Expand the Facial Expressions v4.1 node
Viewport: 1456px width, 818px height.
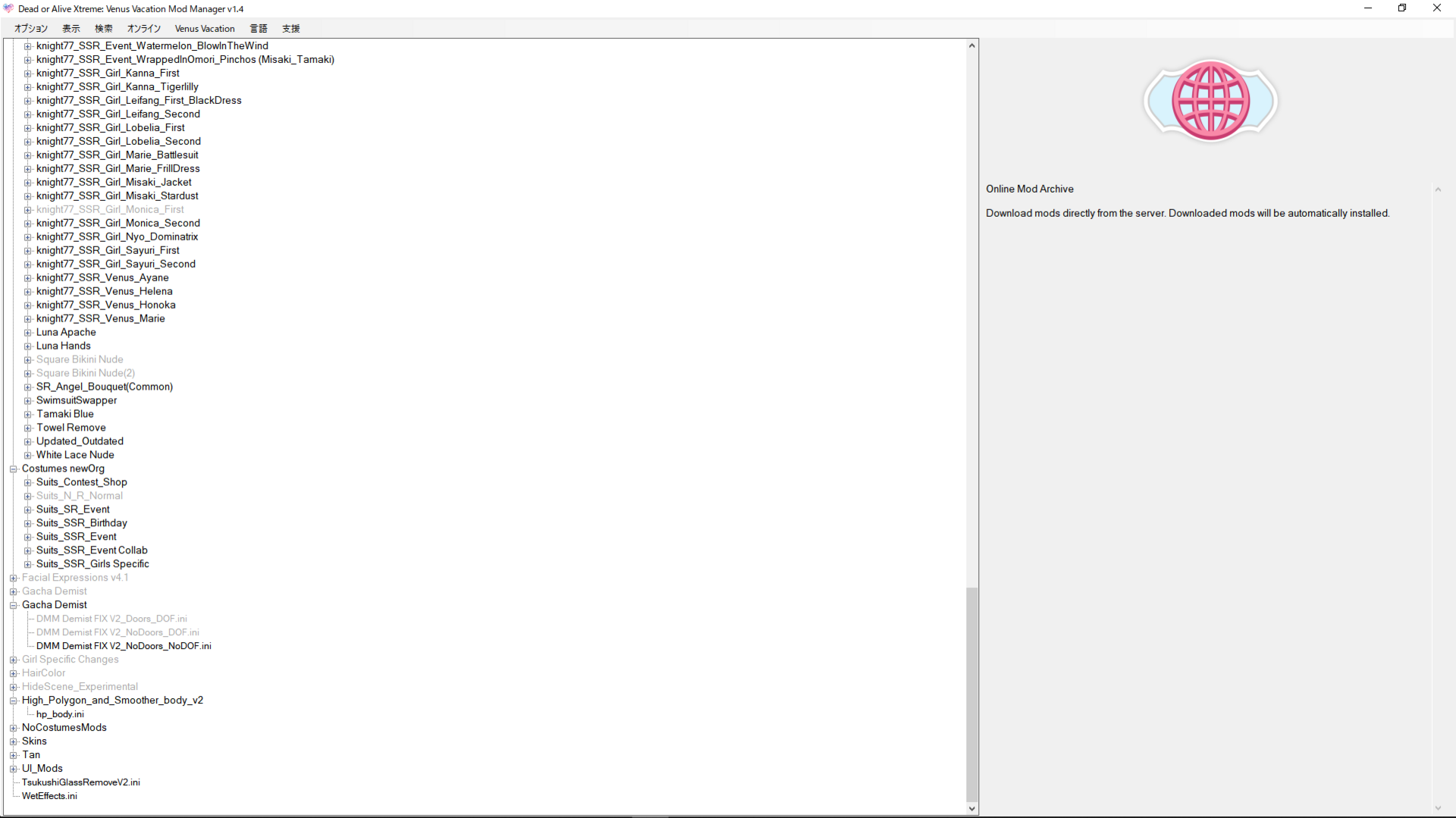[14, 578]
